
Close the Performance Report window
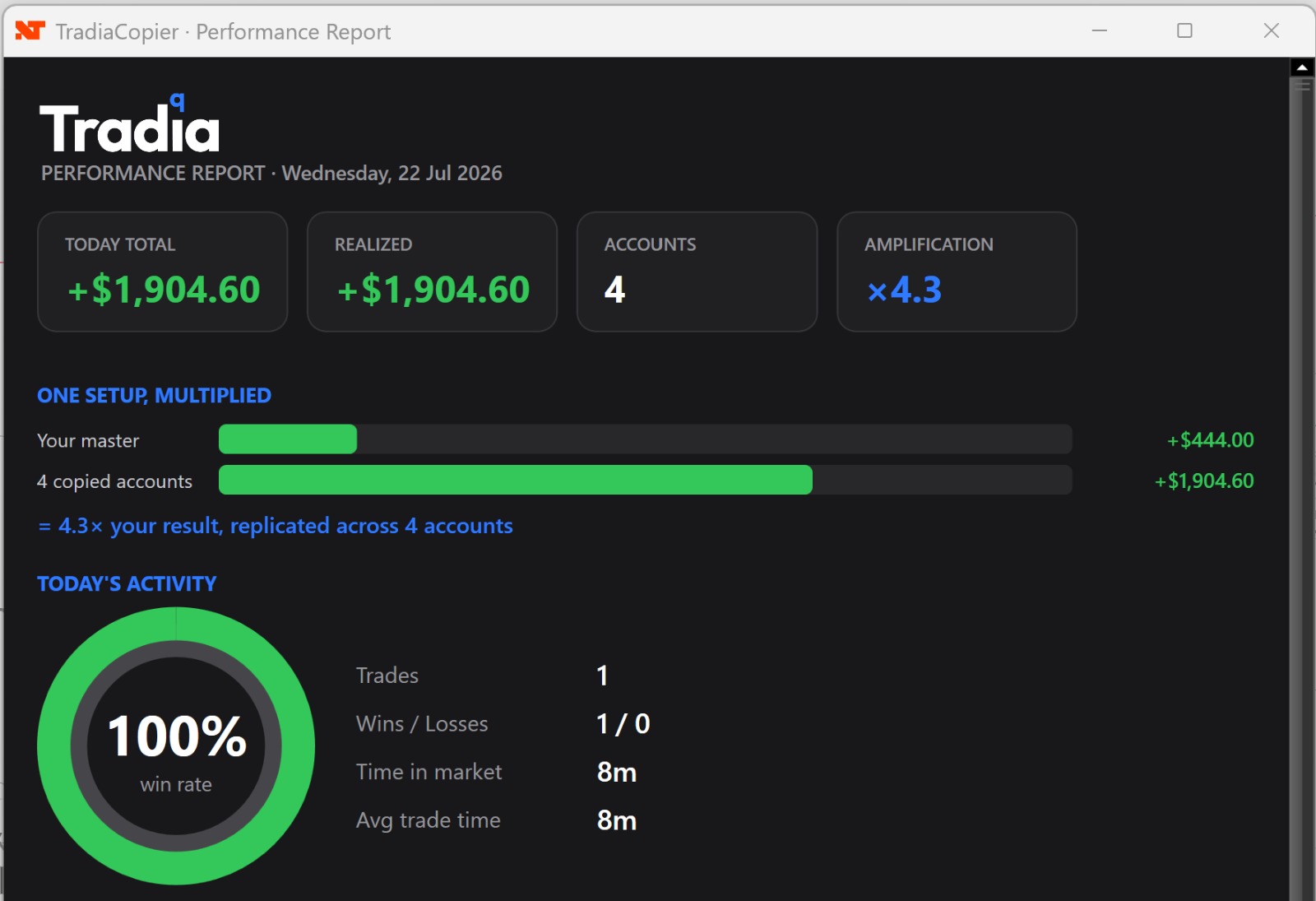coord(1271,31)
